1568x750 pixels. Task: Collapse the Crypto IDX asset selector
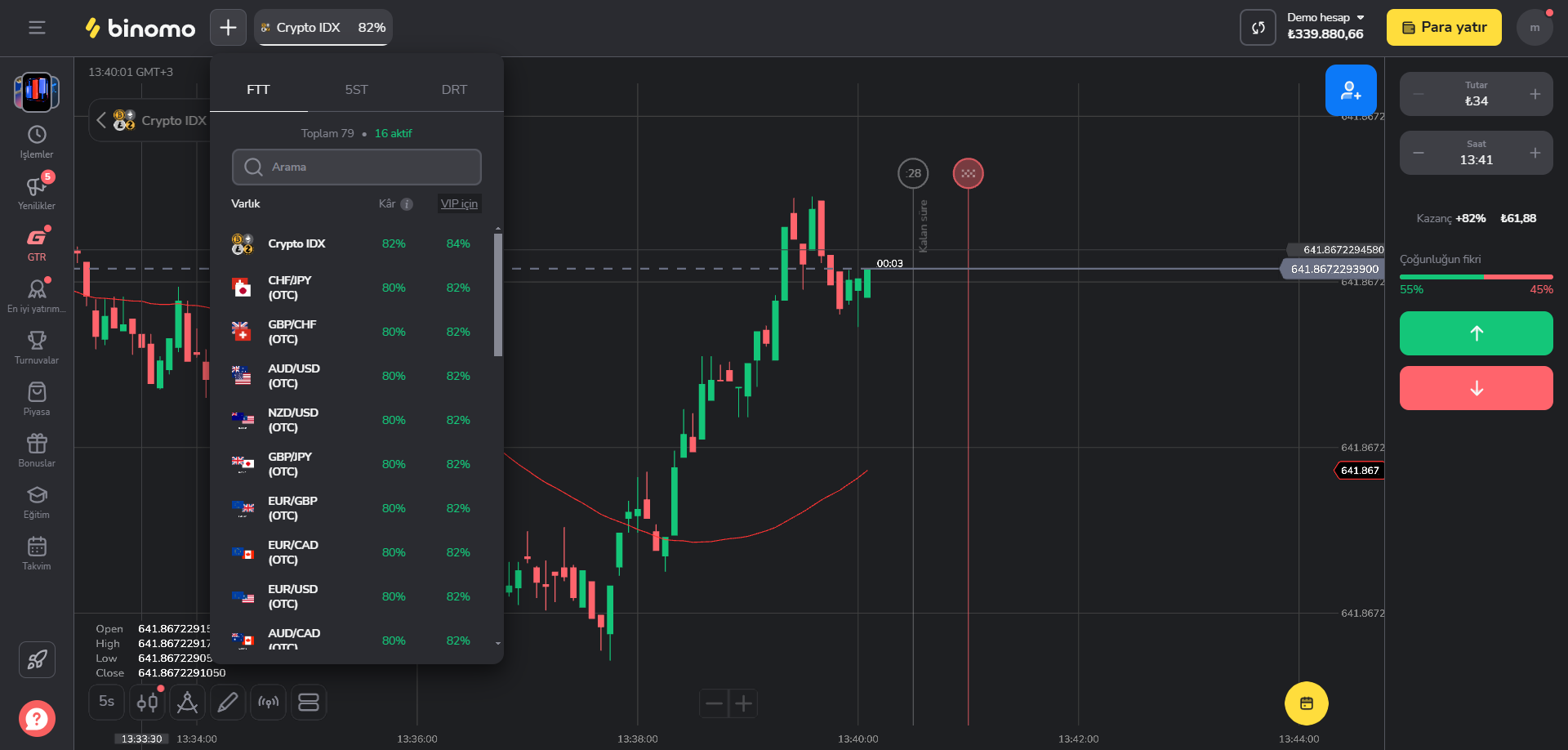(x=101, y=120)
